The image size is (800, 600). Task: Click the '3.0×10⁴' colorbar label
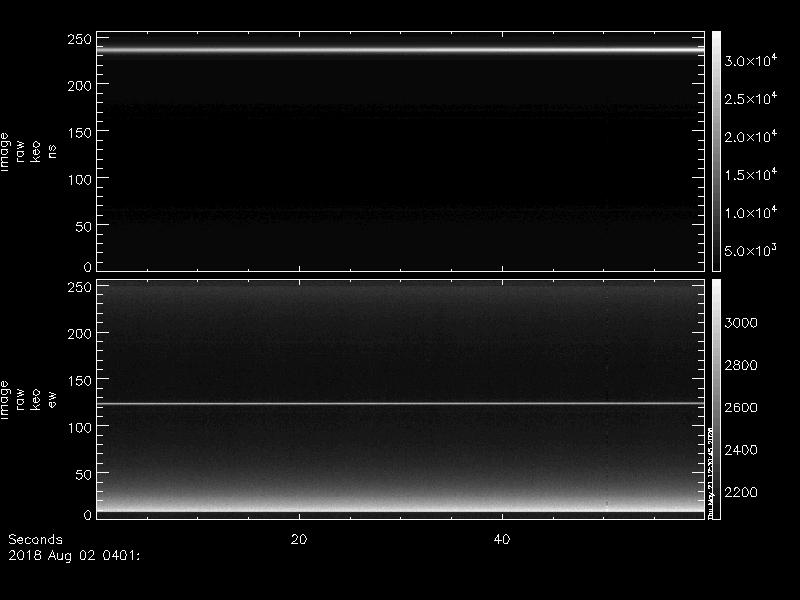pos(751,60)
